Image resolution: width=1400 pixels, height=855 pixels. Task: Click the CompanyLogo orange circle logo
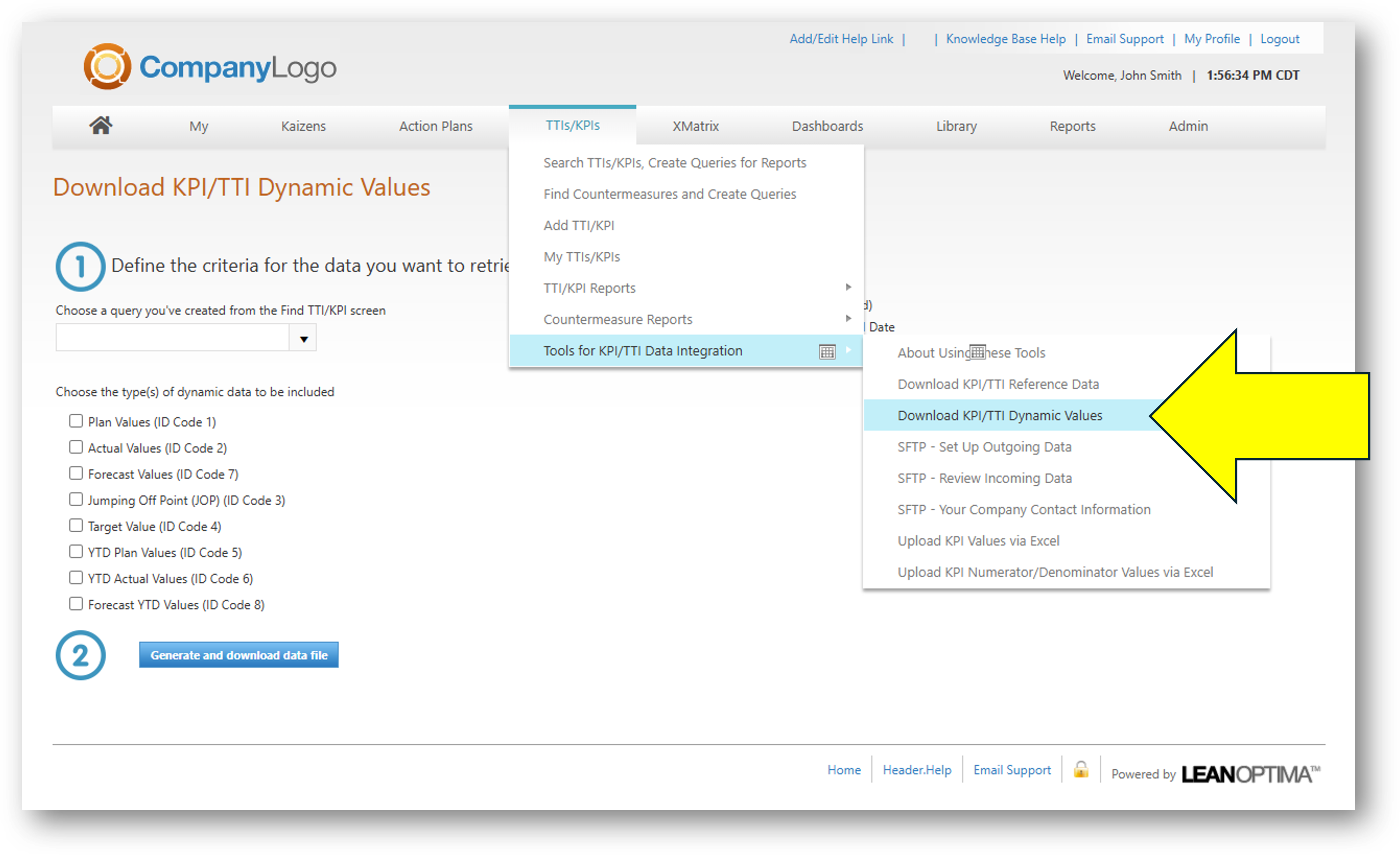click(x=108, y=67)
